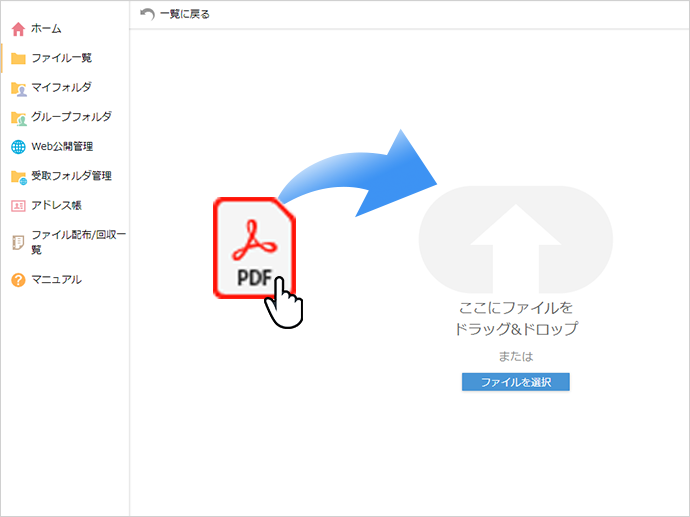
Task: Select ファイル一覧 menu item
Action: (62, 58)
